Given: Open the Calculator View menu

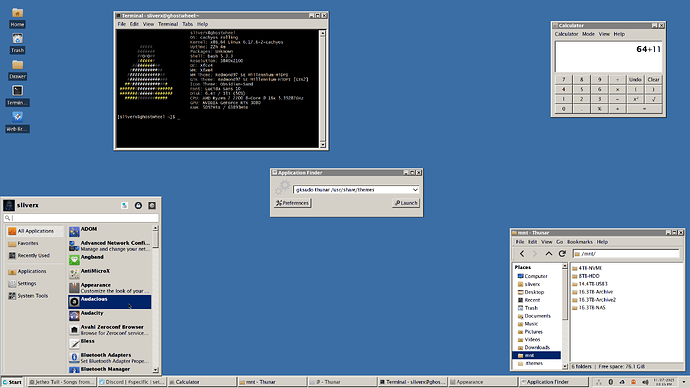Looking at the screenshot, I should pyautogui.click(x=604, y=34).
